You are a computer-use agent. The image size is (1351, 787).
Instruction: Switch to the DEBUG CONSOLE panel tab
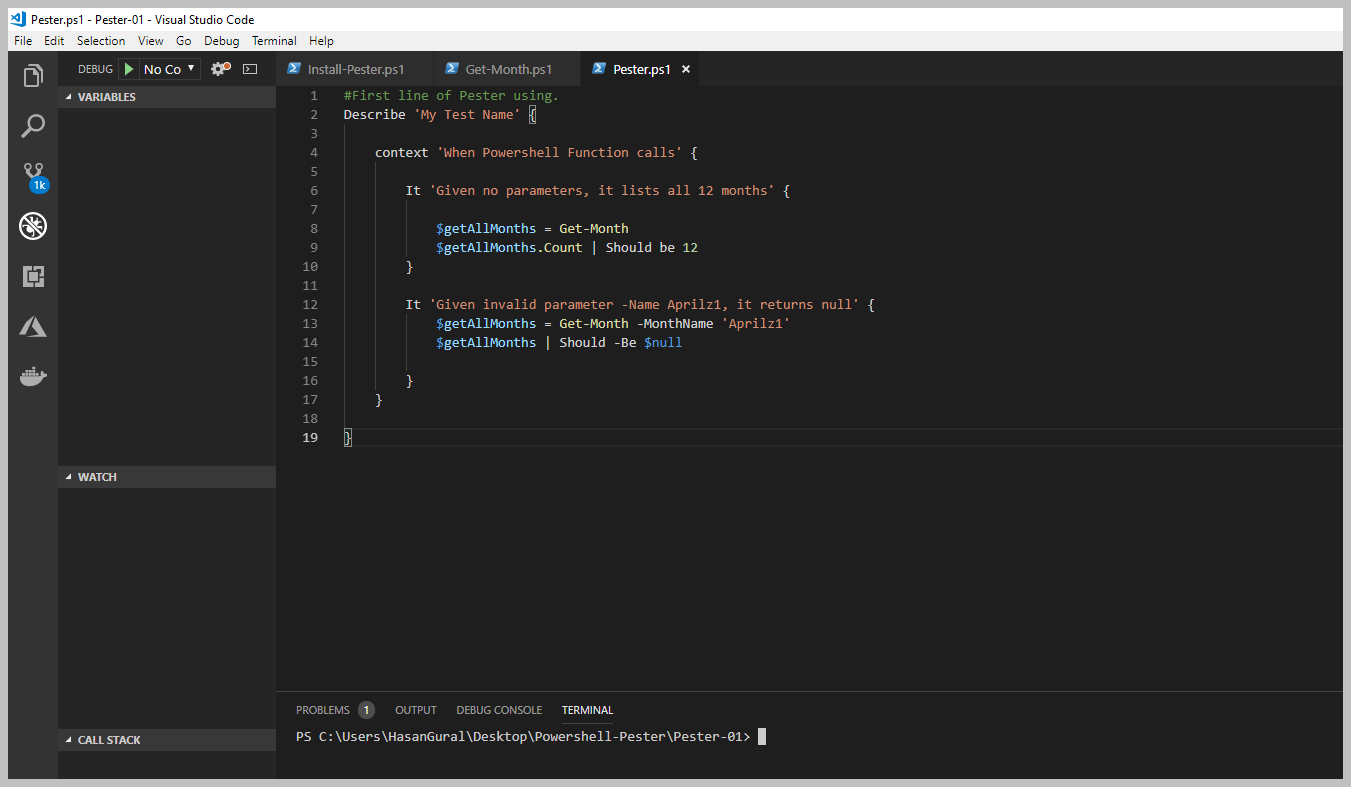coord(499,710)
